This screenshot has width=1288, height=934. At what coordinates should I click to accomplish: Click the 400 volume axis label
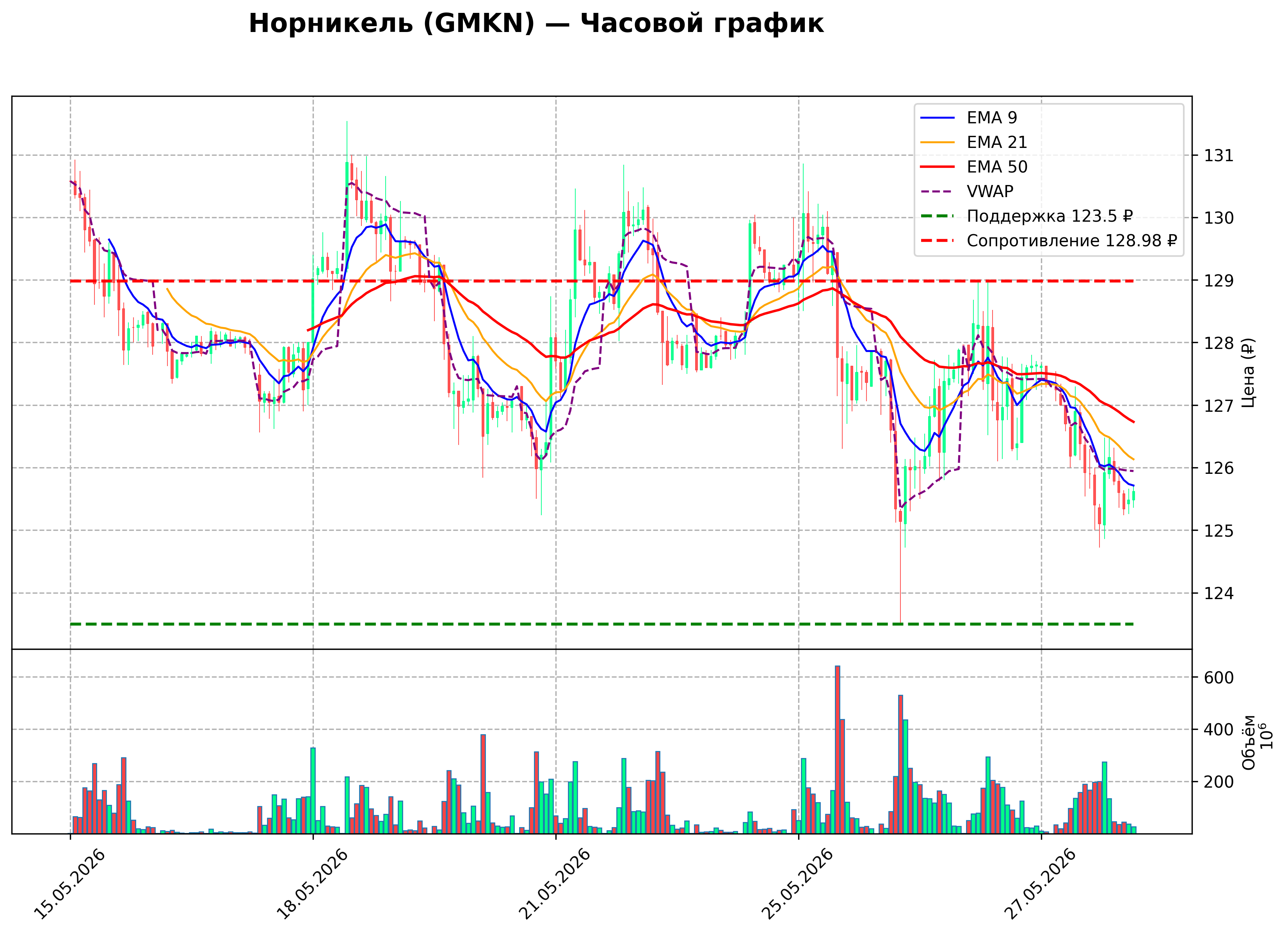pyautogui.click(x=1219, y=729)
